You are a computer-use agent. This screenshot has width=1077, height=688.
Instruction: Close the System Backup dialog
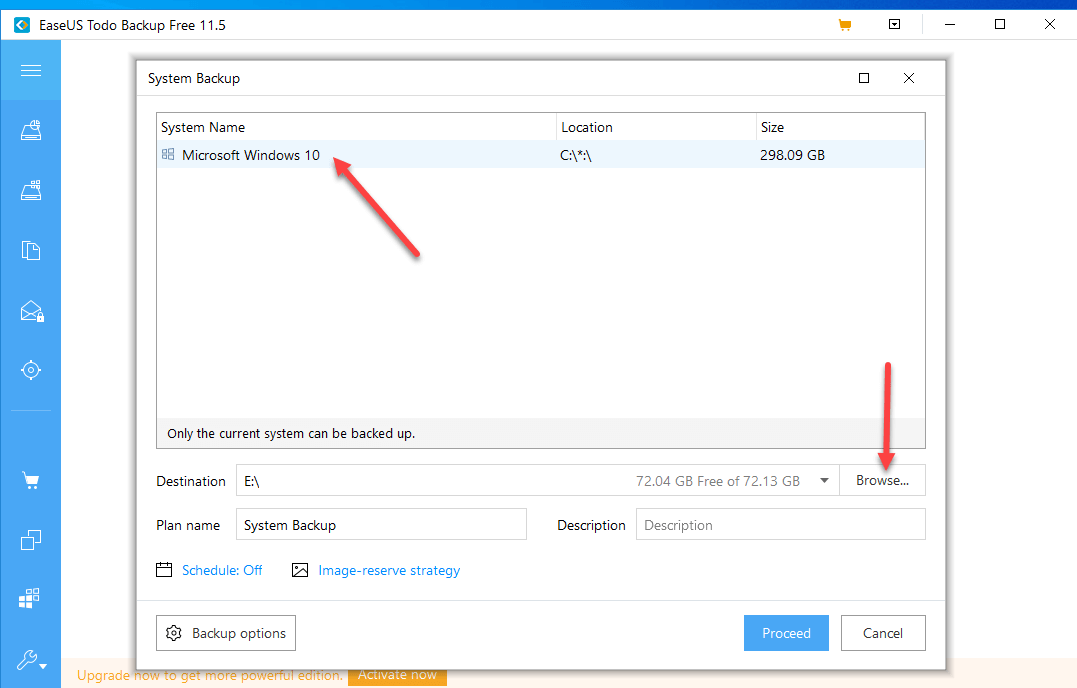(909, 78)
